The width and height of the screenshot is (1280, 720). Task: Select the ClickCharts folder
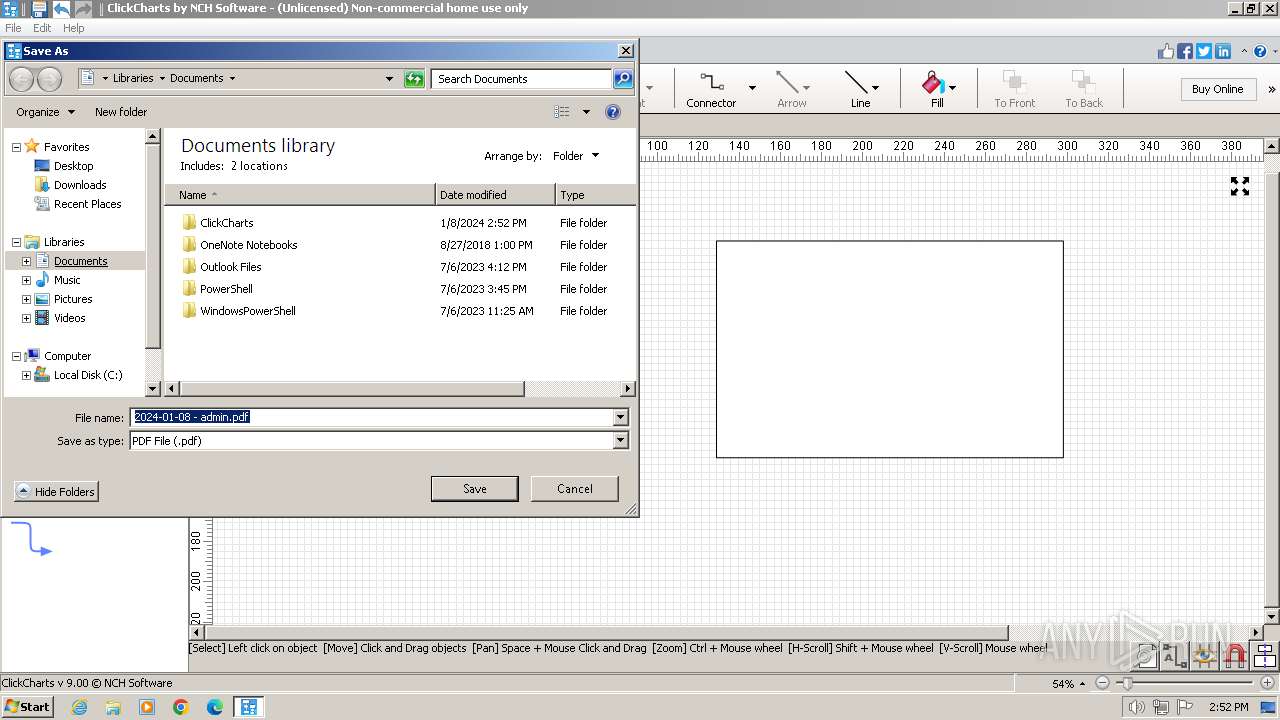pyautogui.click(x=226, y=223)
